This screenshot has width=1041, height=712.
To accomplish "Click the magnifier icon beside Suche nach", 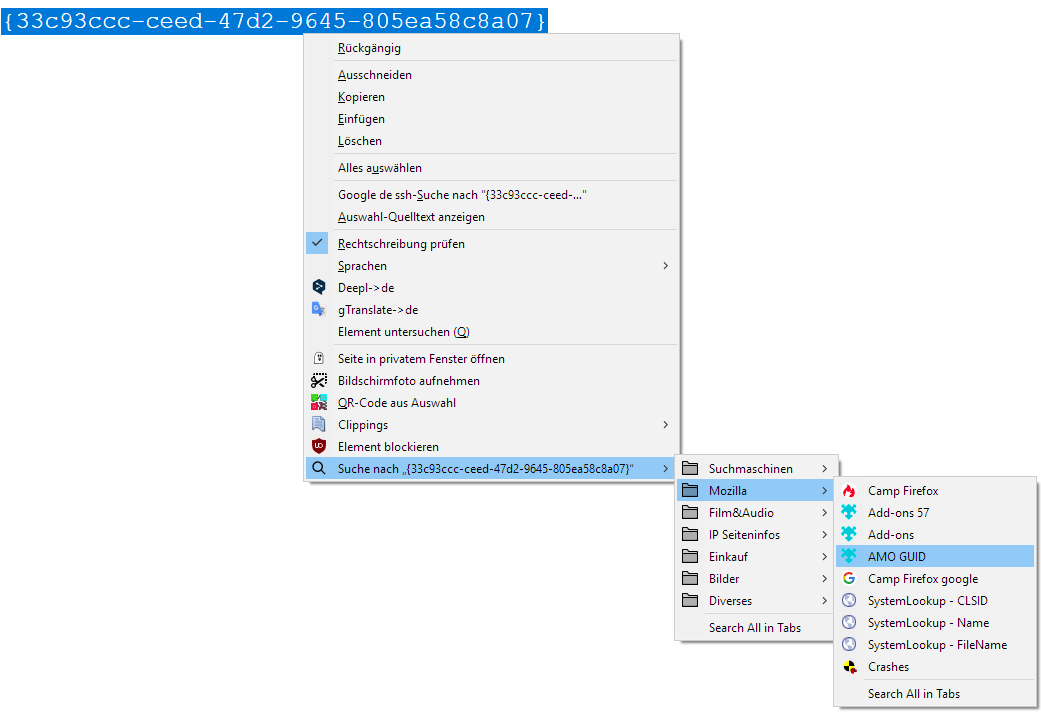I will click(319, 468).
